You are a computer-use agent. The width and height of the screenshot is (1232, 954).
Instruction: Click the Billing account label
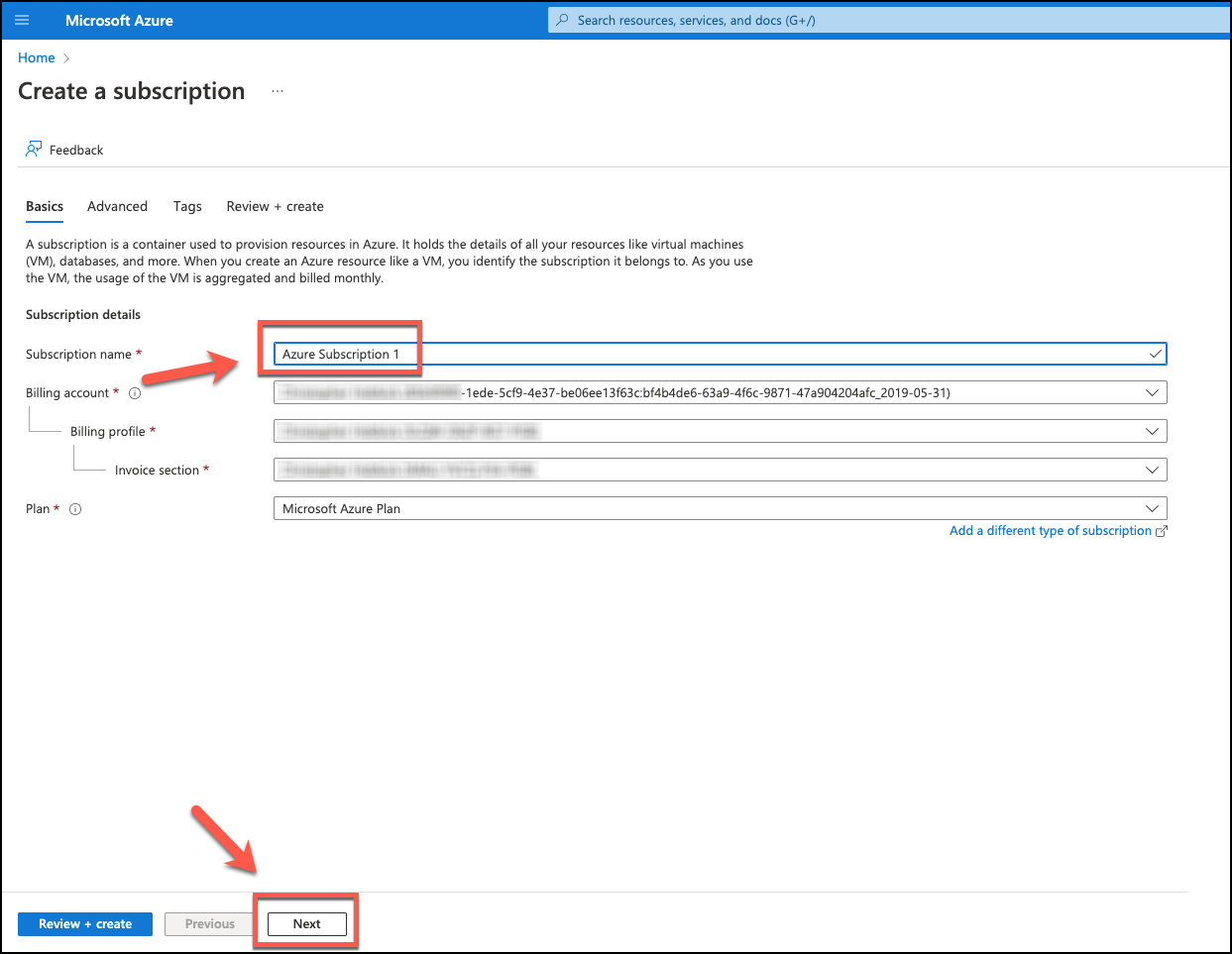[x=67, y=393]
